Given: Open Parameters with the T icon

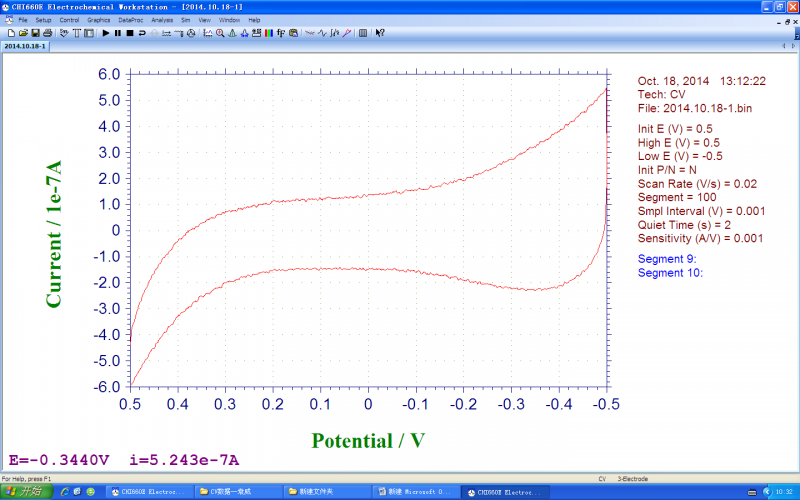Looking at the screenshot, I should coord(77,33).
